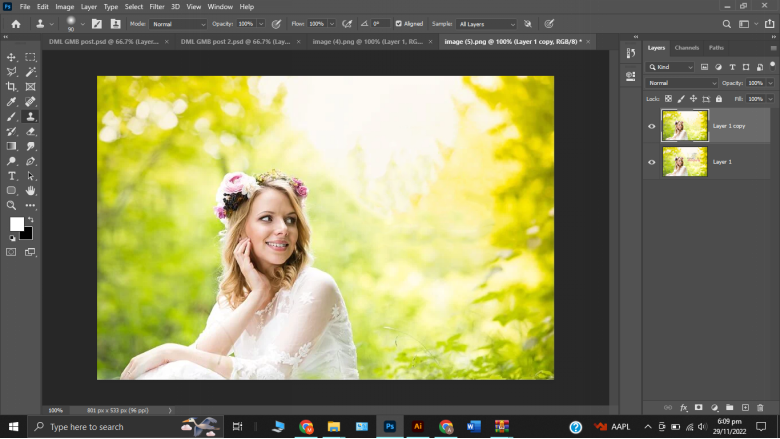Lock transparent pixels
The width and height of the screenshot is (780, 439).
click(x=668, y=99)
